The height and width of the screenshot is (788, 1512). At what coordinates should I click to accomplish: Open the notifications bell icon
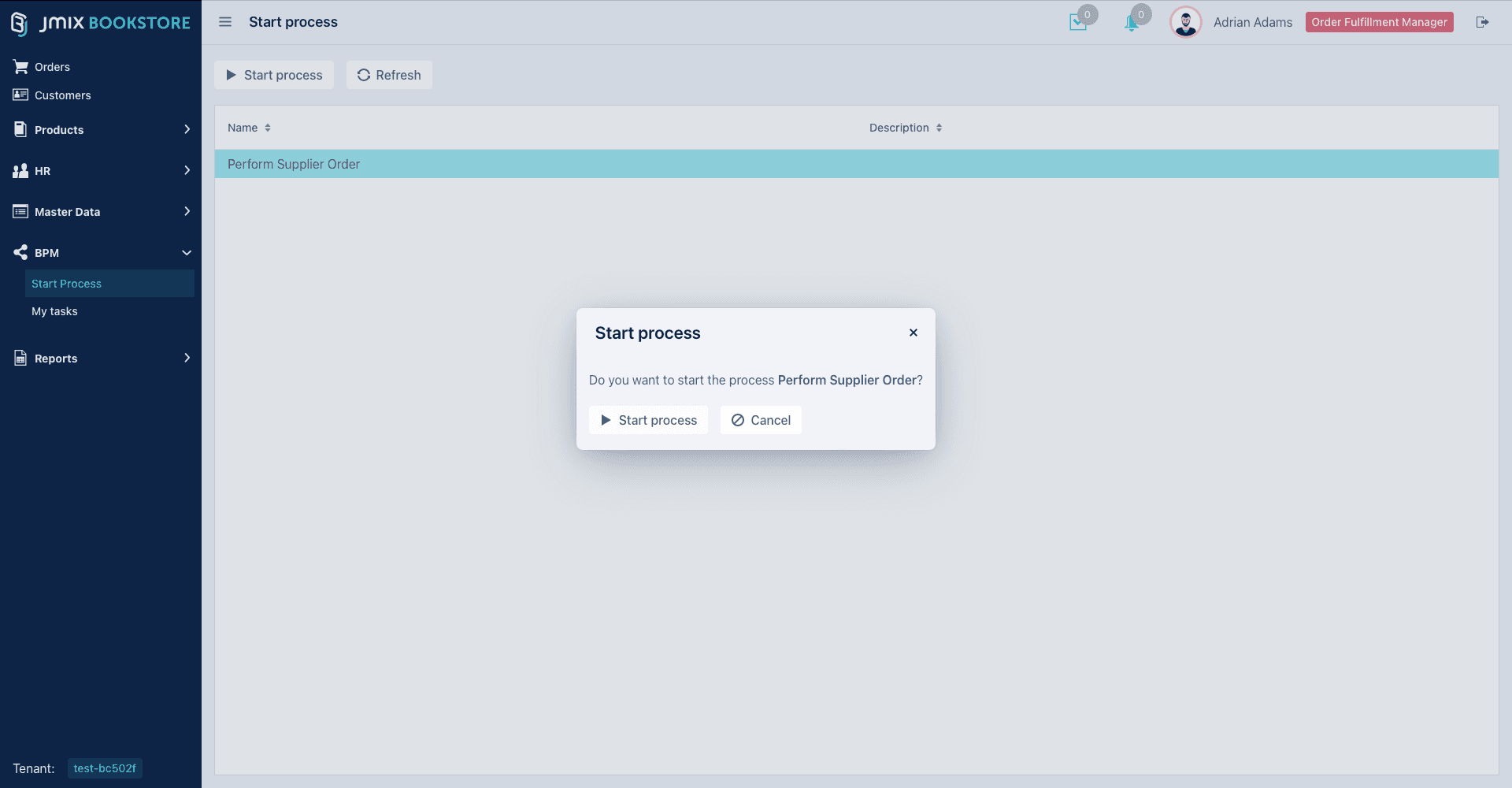[1132, 23]
